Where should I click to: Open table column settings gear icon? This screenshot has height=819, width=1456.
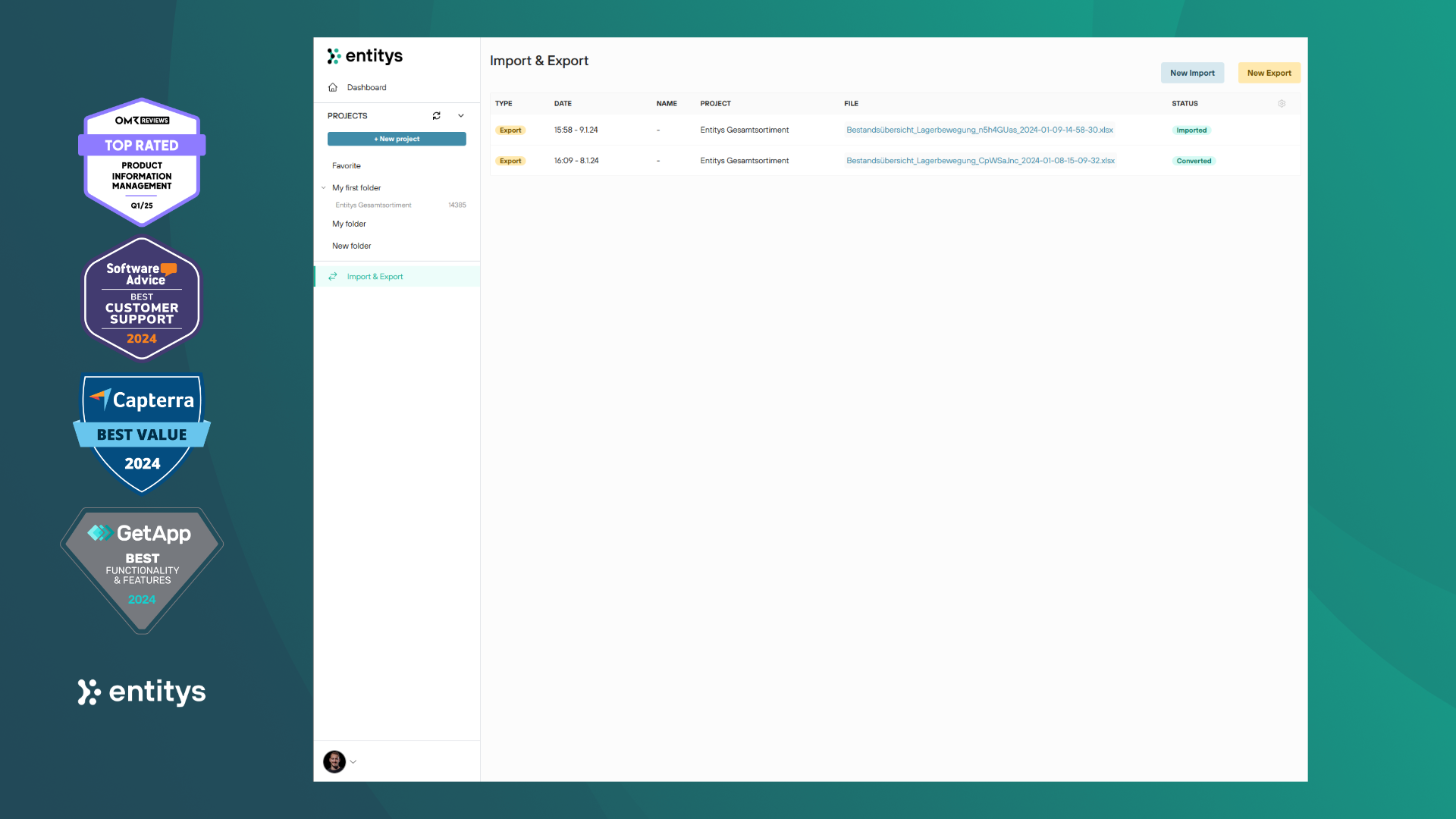pos(1282,104)
